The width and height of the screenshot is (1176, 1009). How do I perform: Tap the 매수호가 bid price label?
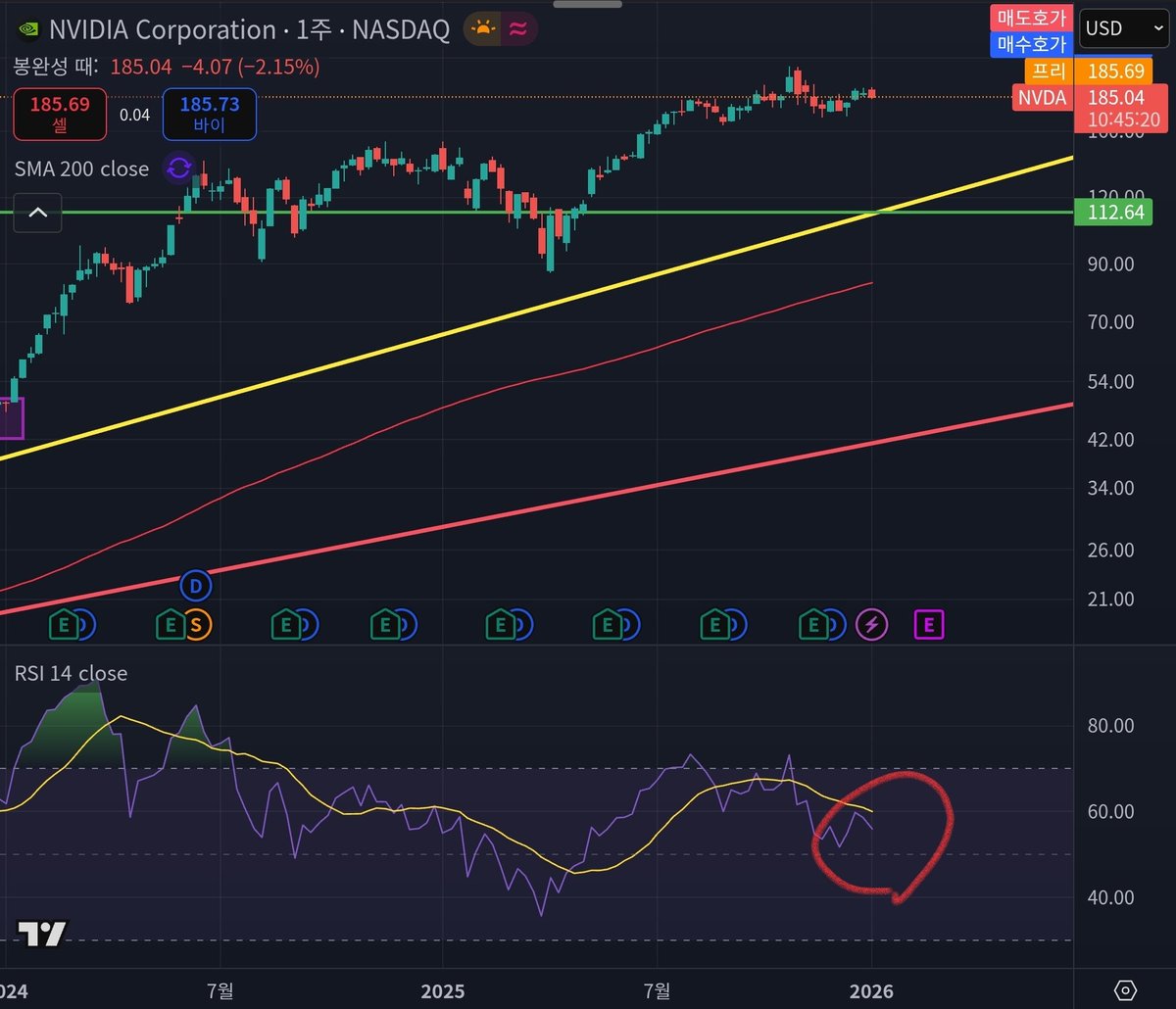1031,43
